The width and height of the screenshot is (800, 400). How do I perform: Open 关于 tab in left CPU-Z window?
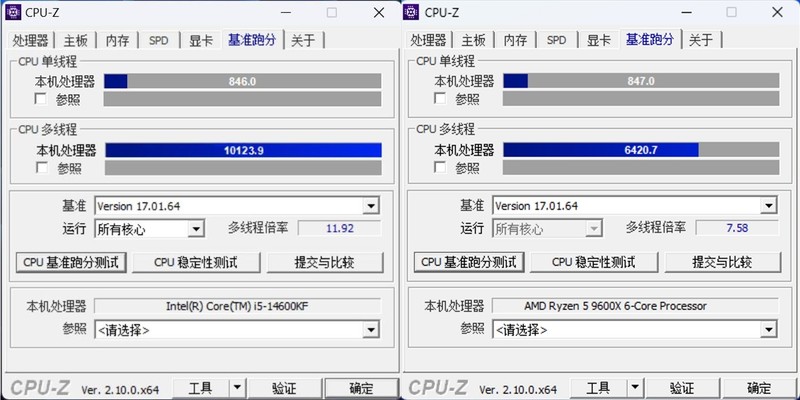[x=304, y=40]
